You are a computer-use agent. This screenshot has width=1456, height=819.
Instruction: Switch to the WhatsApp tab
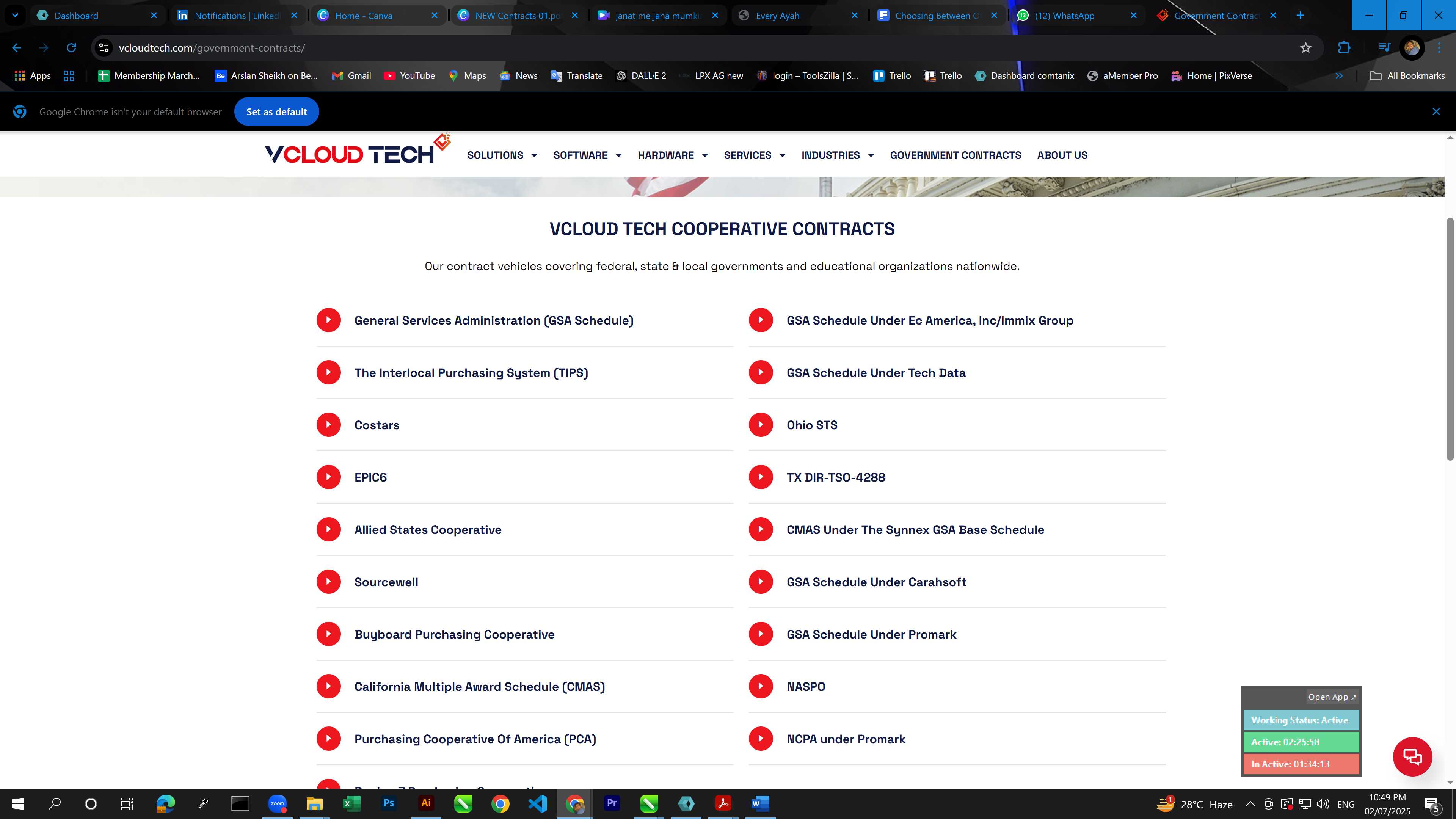click(x=1078, y=15)
